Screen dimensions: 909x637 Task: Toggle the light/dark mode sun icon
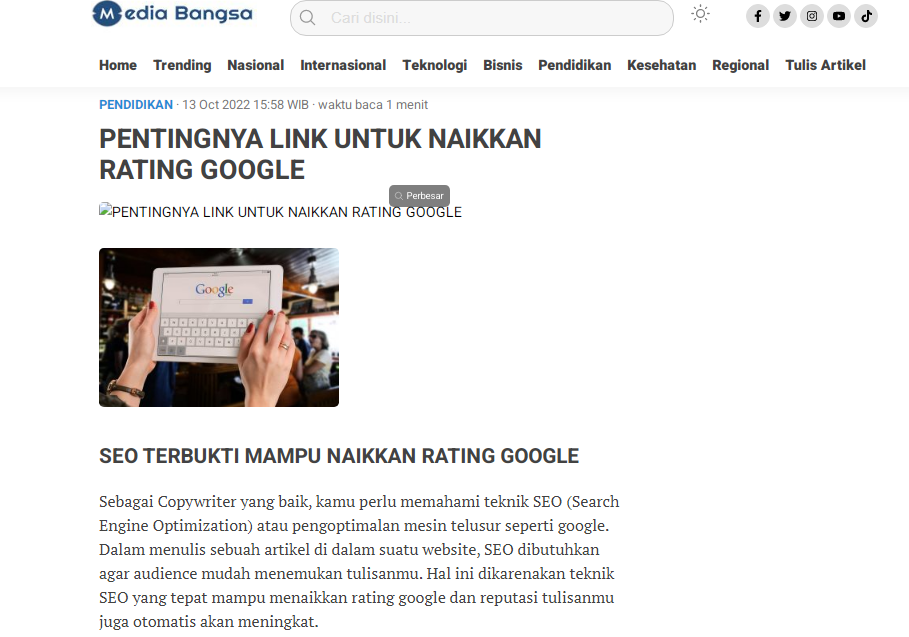700,14
